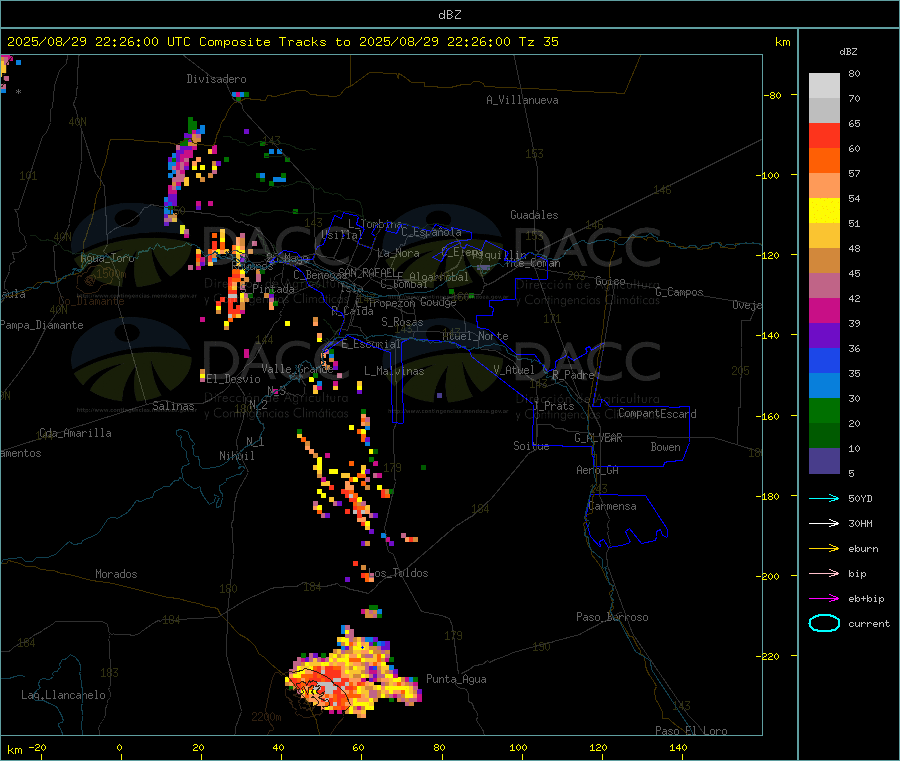Click the S_Rosas location label

402,322
